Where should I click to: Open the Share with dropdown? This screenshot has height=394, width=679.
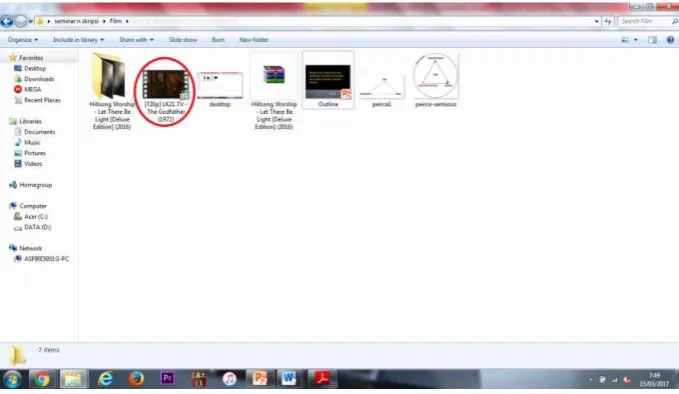coord(136,39)
